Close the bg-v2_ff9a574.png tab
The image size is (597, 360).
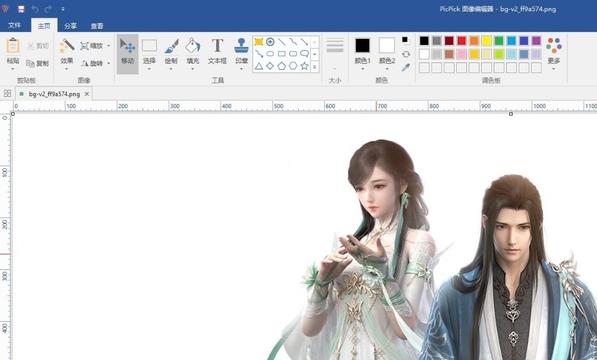tap(87, 94)
